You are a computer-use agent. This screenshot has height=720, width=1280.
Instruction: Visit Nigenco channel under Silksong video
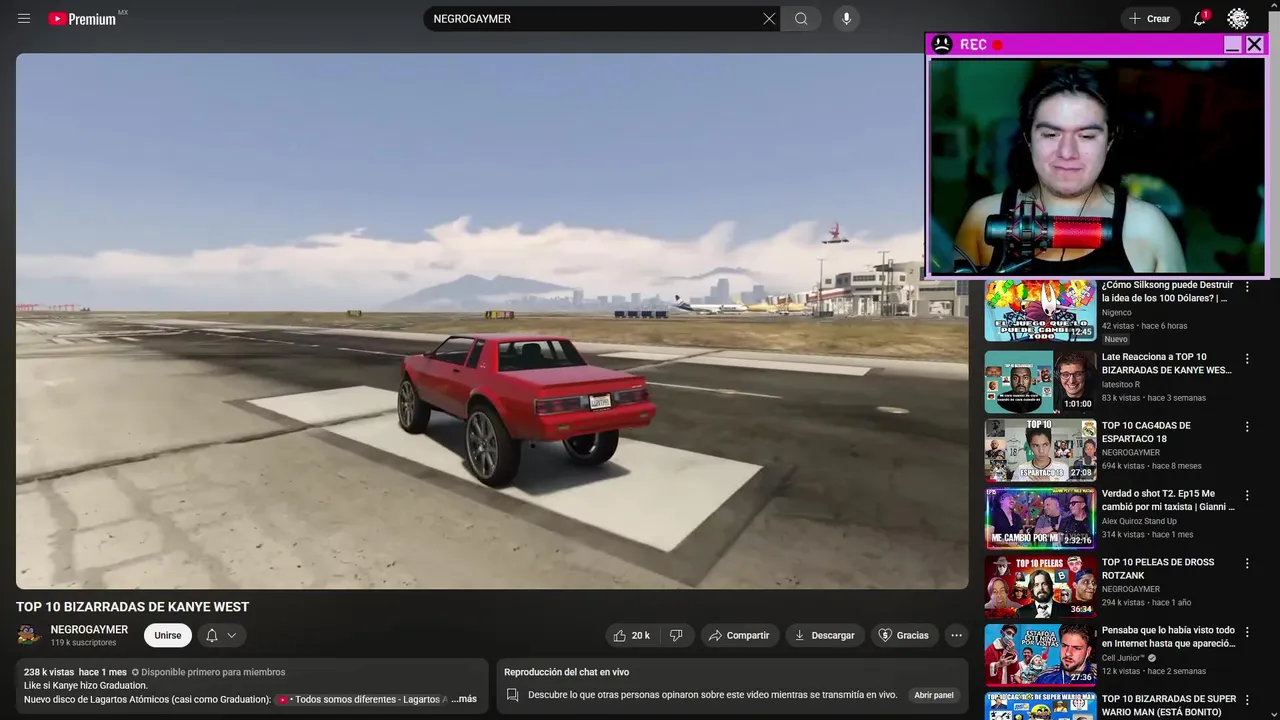coord(1117,312)
